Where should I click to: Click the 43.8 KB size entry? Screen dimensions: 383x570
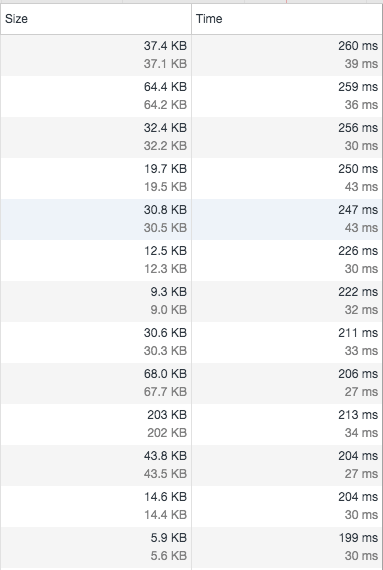click(96, 465)
